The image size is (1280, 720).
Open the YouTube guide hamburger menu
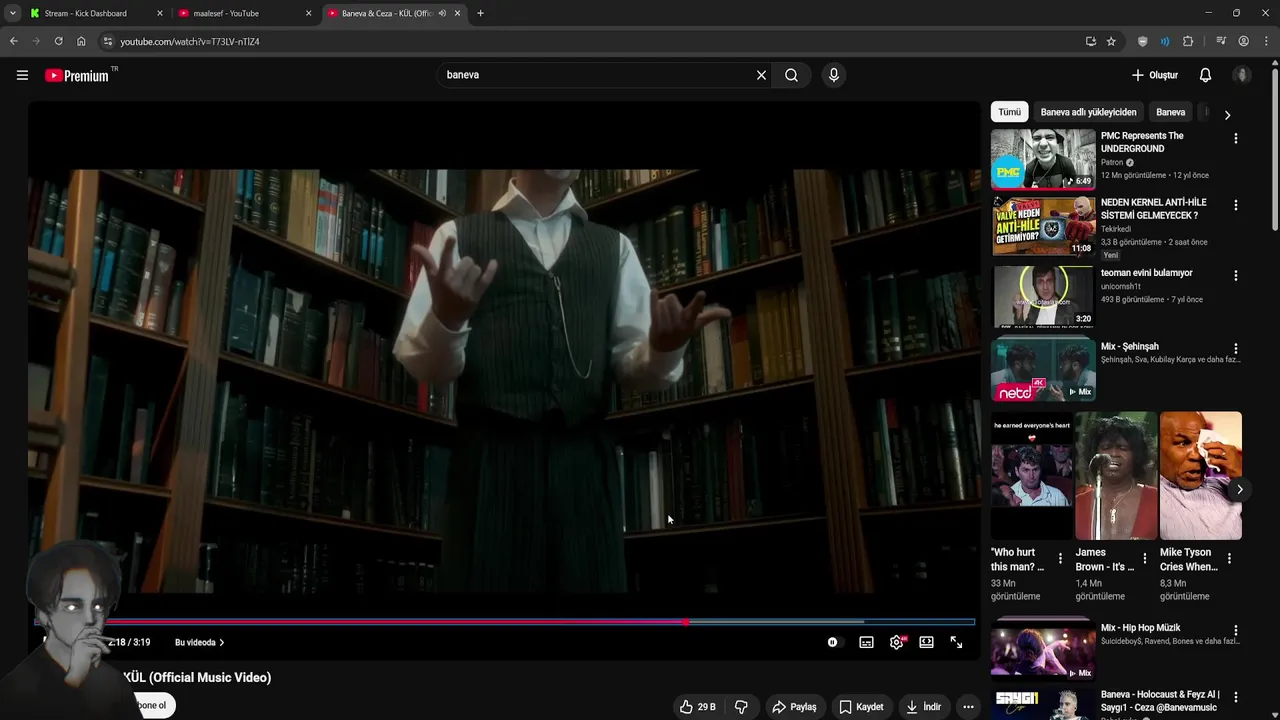[22, 75]
